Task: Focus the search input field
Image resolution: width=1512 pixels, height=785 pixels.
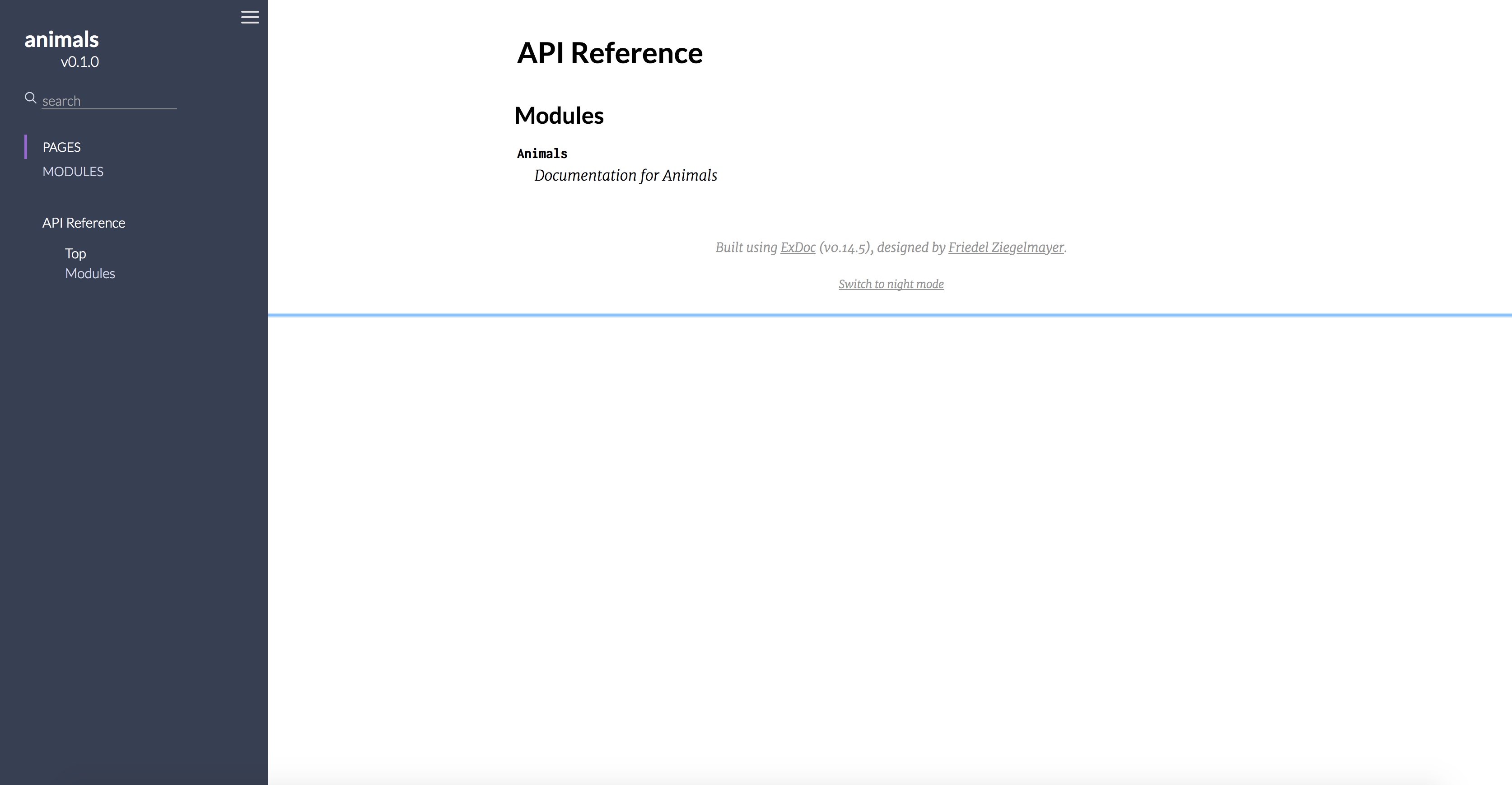Action: click(108, 101)
